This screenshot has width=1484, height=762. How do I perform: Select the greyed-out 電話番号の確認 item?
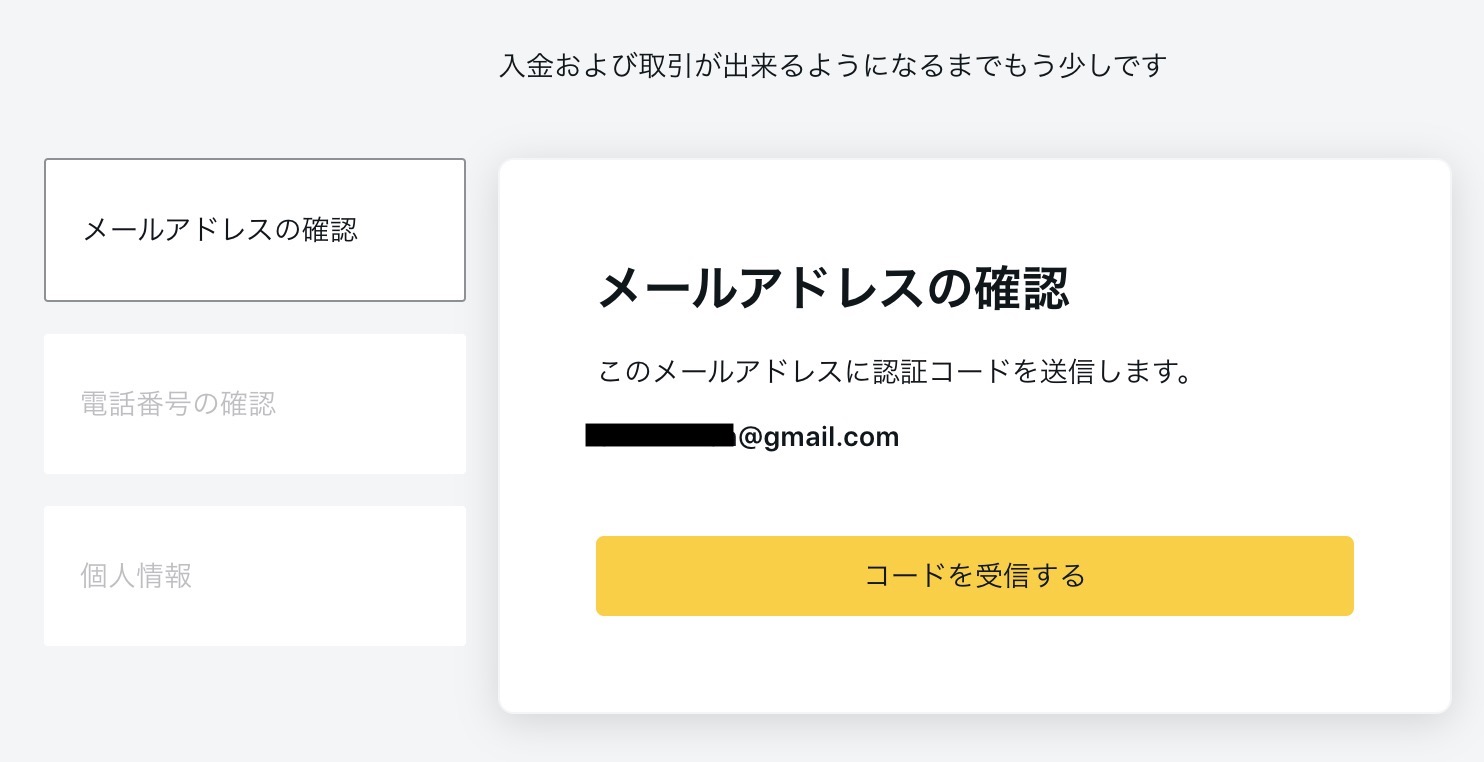click(178, 404)
